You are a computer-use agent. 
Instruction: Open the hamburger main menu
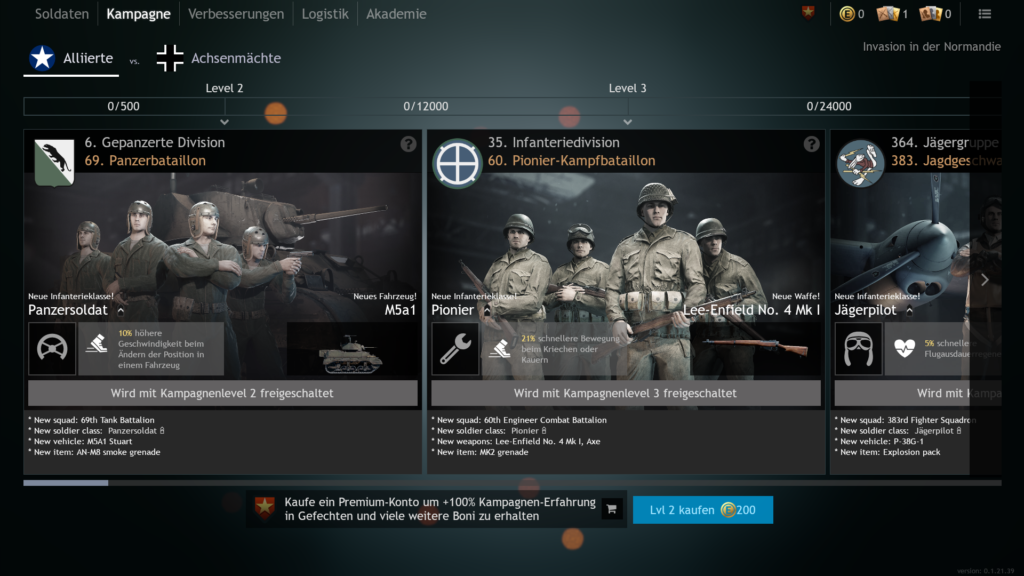[985, 14]
